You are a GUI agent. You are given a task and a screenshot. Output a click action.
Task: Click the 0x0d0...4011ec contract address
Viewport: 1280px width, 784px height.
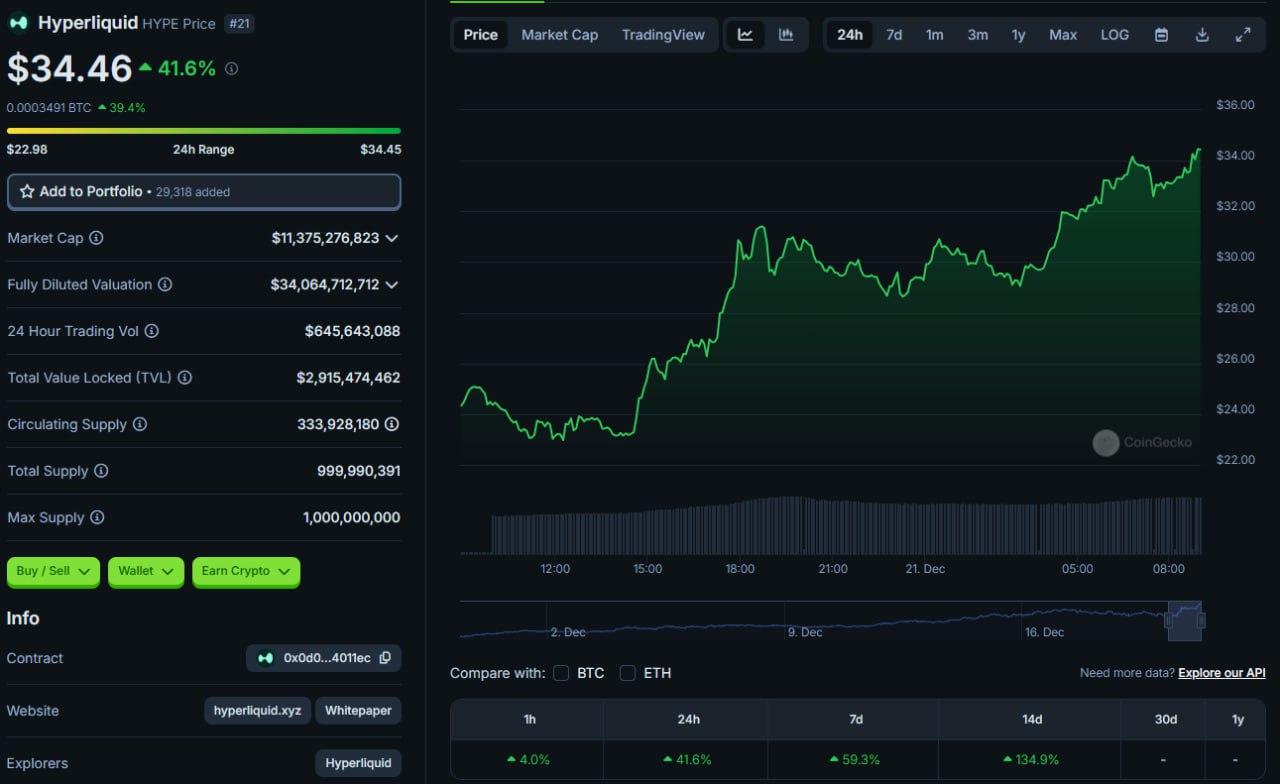[x=327, y=658]
